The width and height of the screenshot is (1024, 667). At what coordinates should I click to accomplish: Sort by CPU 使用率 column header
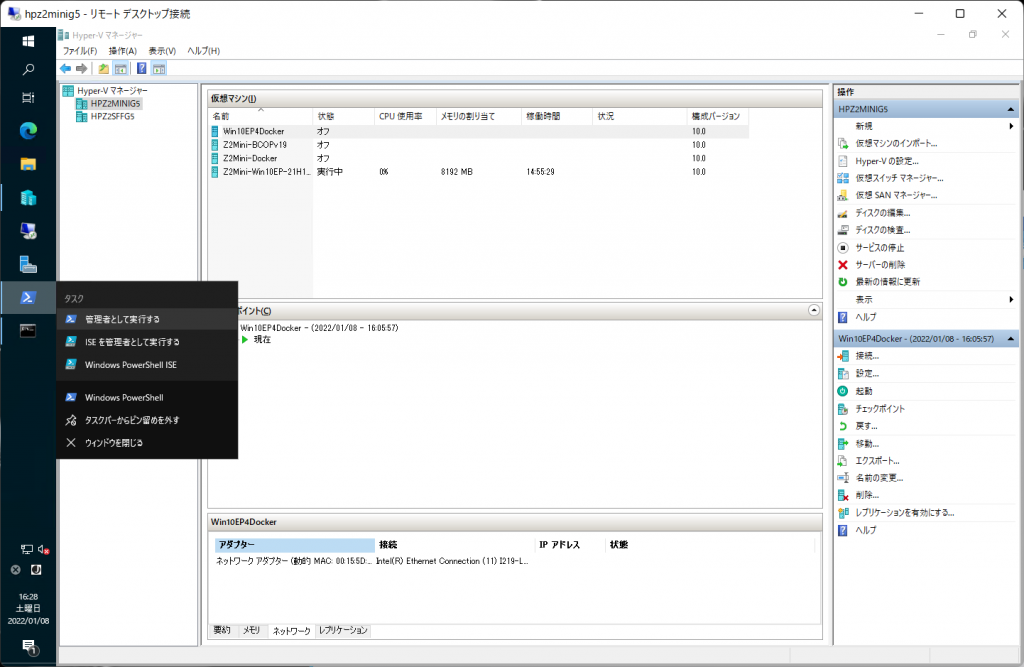point(405,116)
